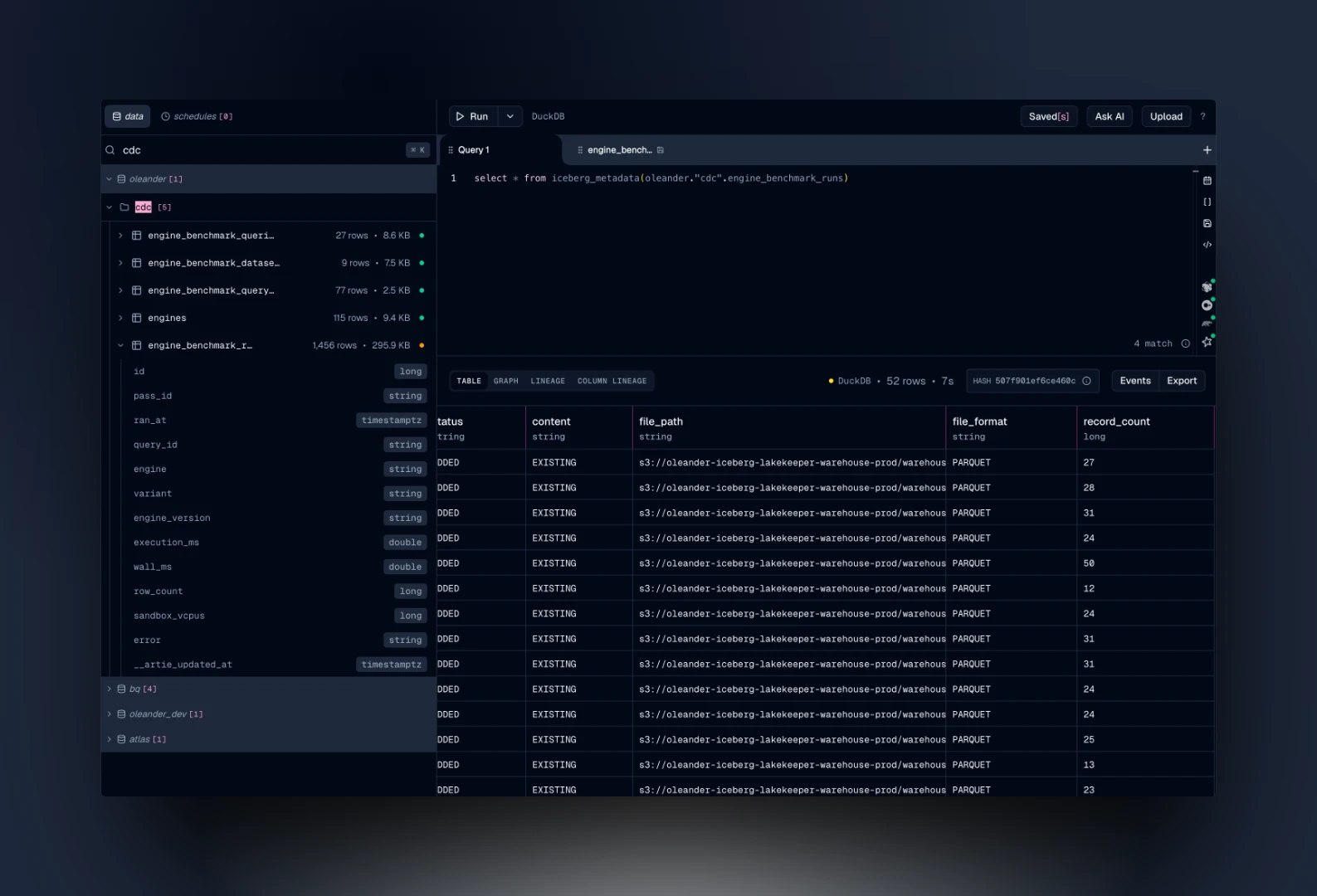
Task: Click the file_path column header
Action: 788,428
